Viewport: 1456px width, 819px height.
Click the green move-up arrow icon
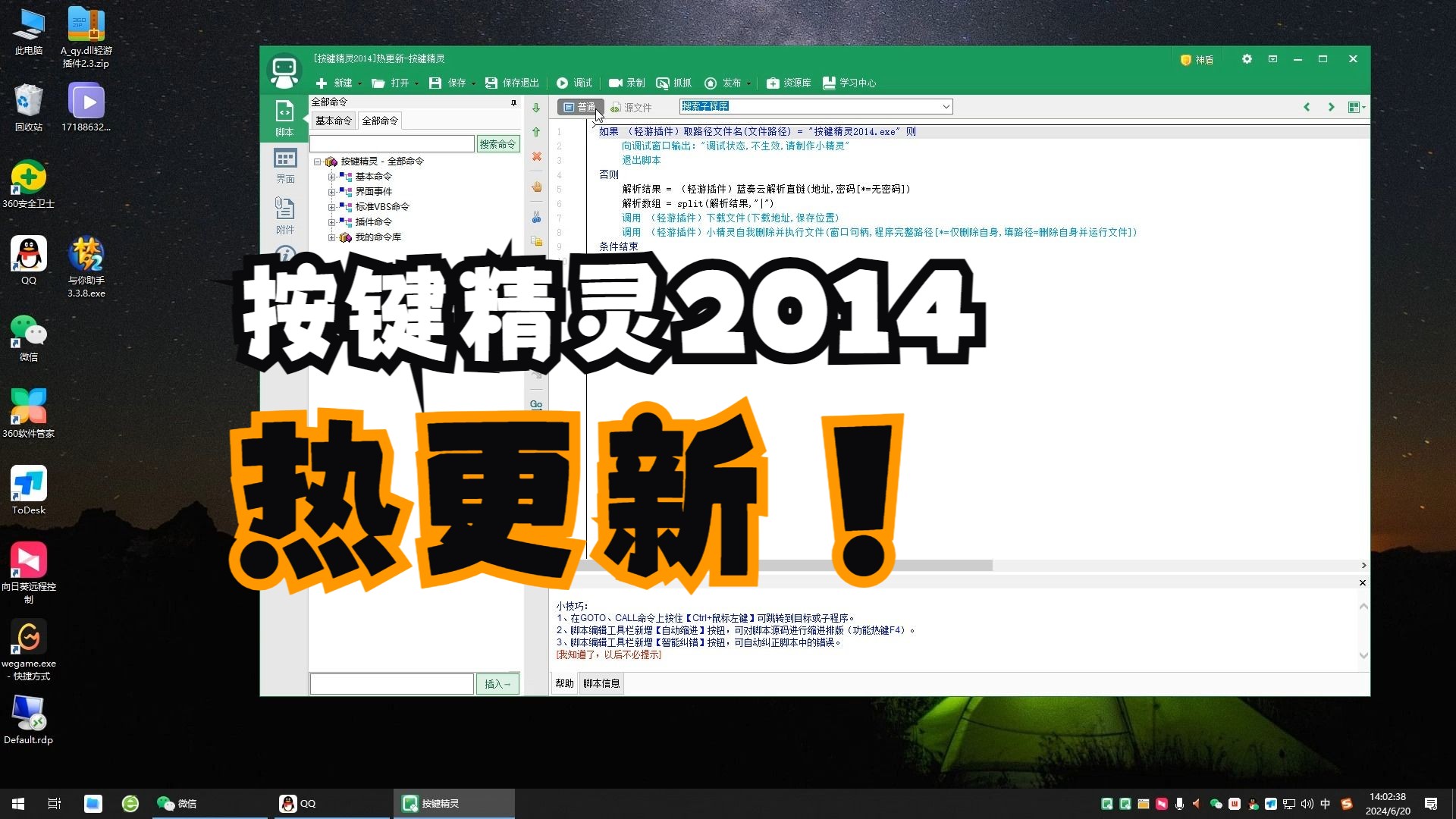536,132
